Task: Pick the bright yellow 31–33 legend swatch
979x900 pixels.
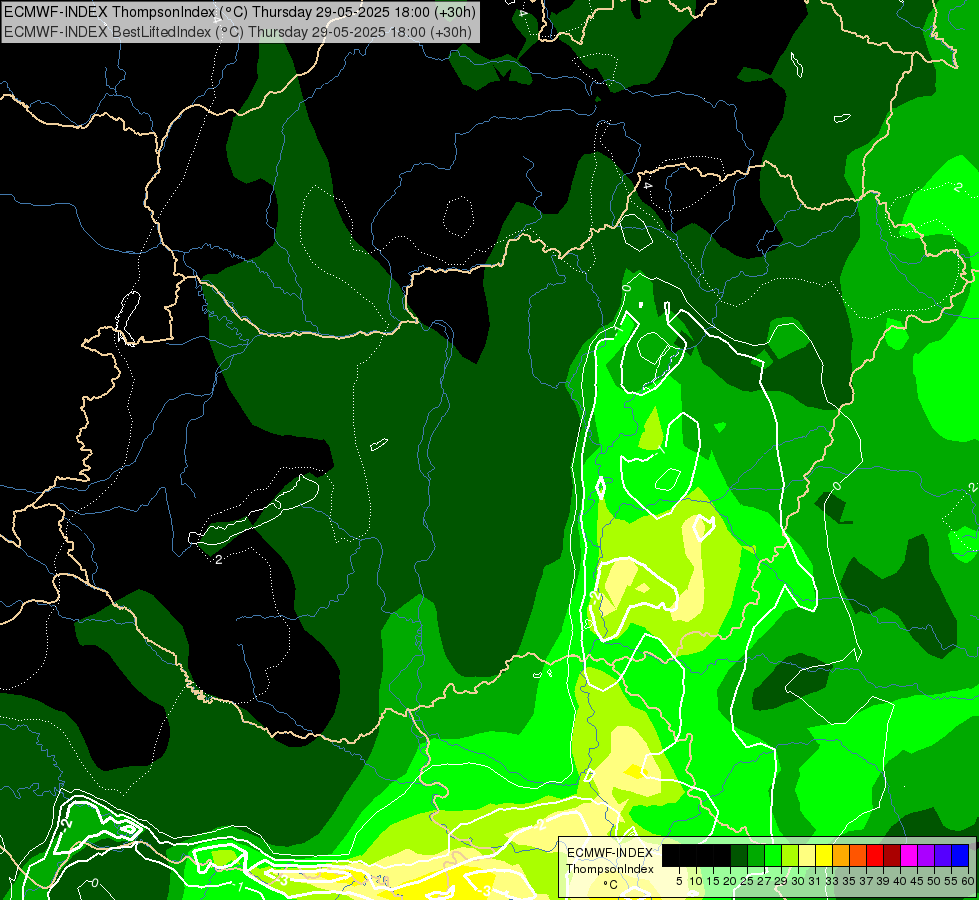Action: [824, 855]
